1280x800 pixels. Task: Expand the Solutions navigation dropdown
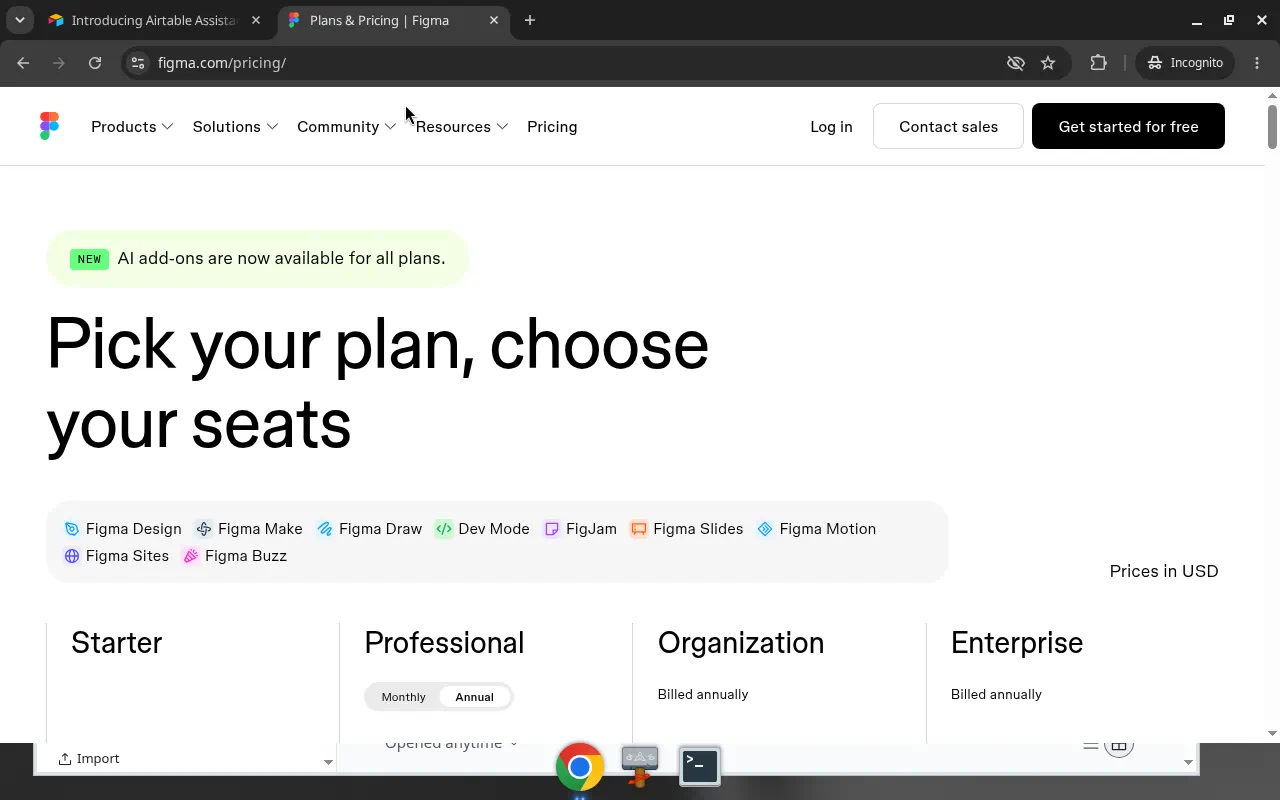235,127
